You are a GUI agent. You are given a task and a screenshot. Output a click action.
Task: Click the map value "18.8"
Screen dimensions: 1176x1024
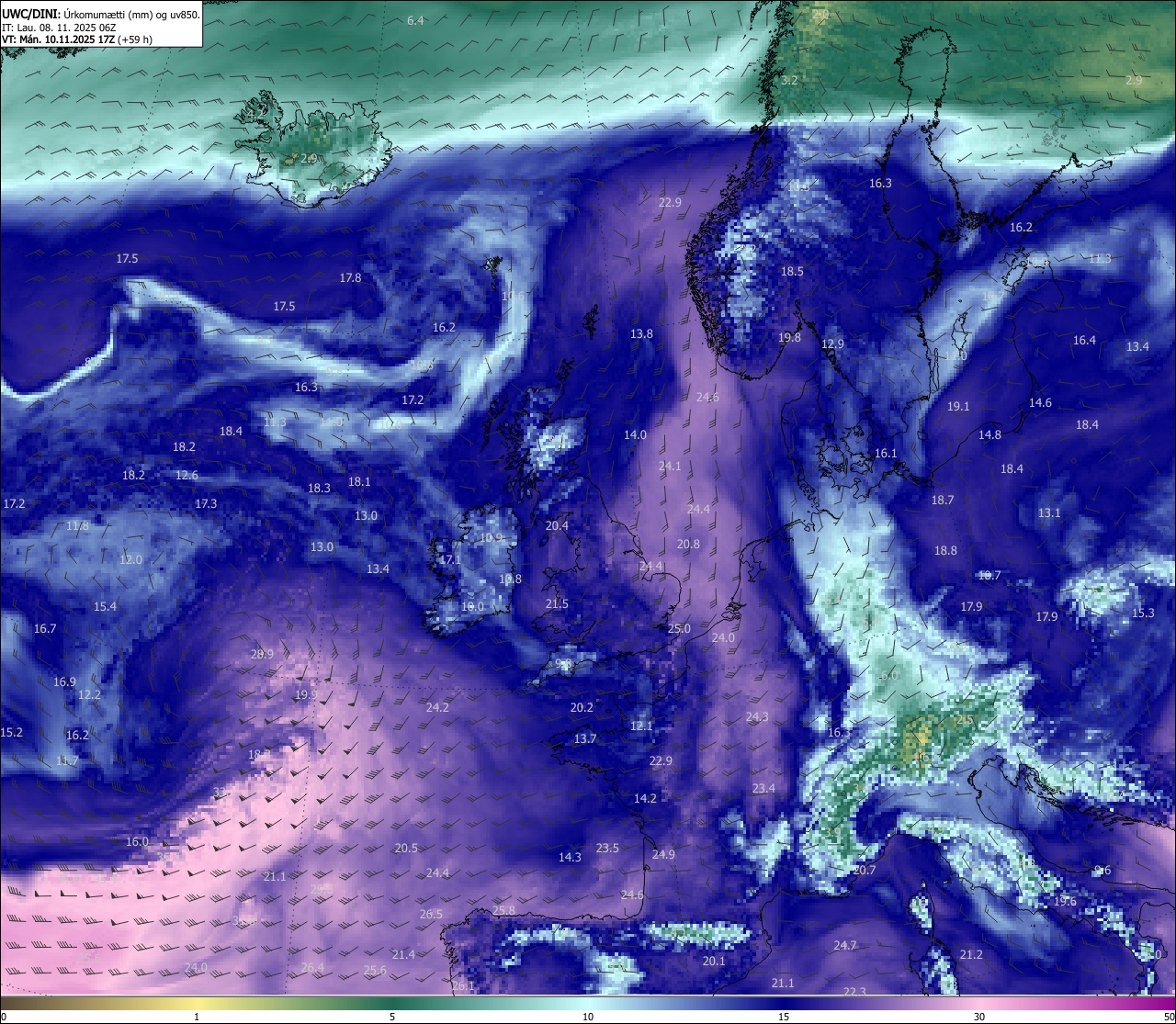click(945, 550)
